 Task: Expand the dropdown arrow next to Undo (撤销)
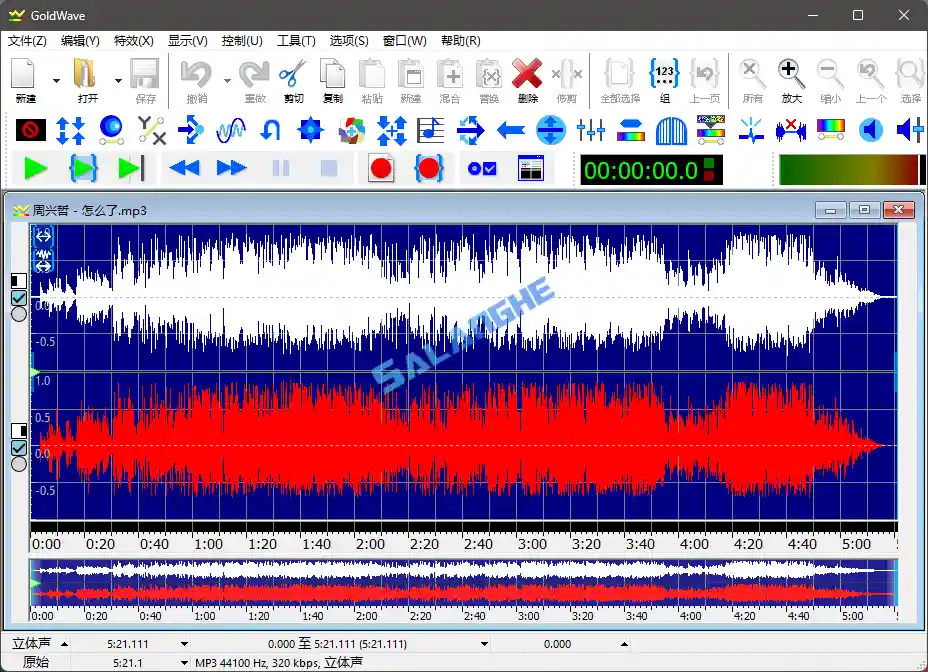click(x=228, y=81)
